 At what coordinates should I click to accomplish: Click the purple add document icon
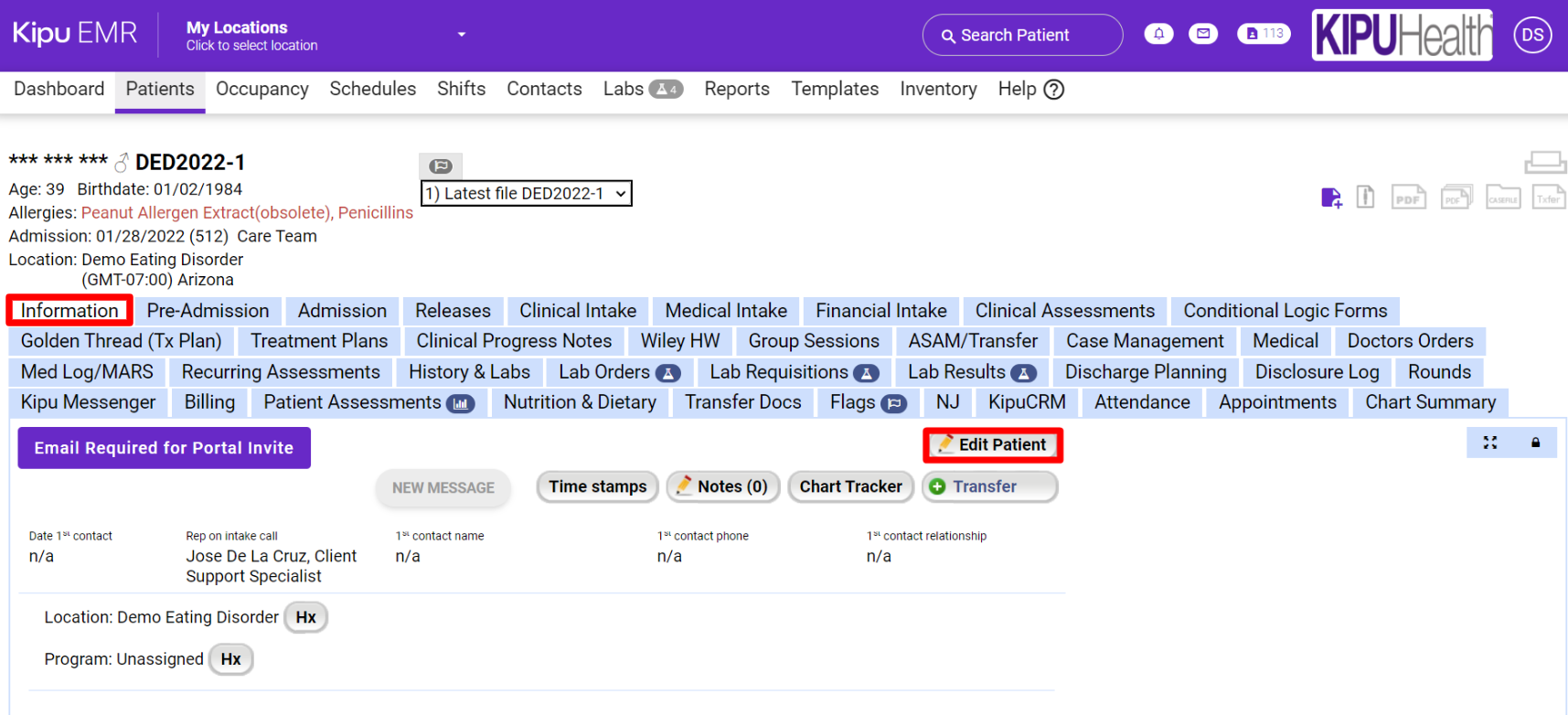pos(1331,197)
